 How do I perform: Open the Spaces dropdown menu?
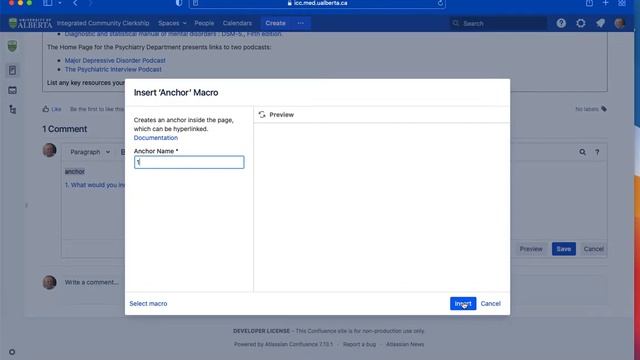click(x=172, y=23)
